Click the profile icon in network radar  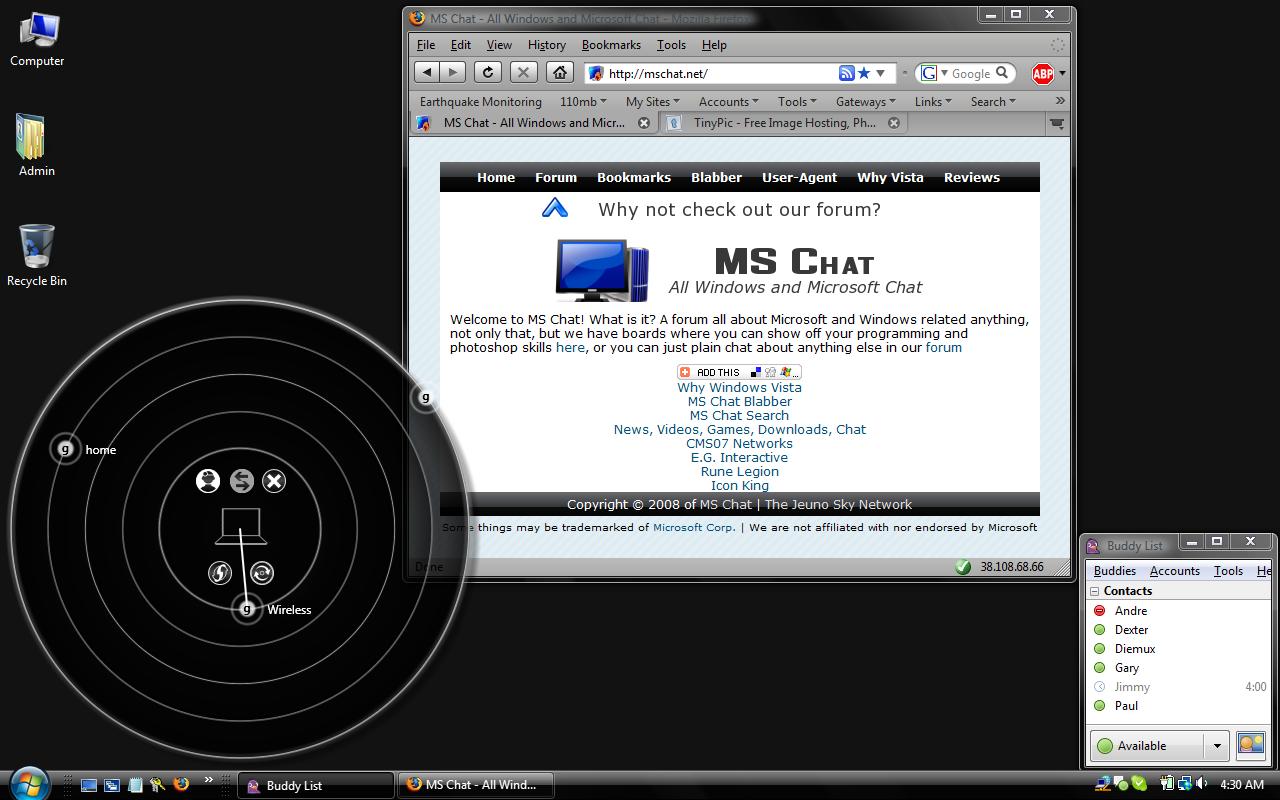208,481
